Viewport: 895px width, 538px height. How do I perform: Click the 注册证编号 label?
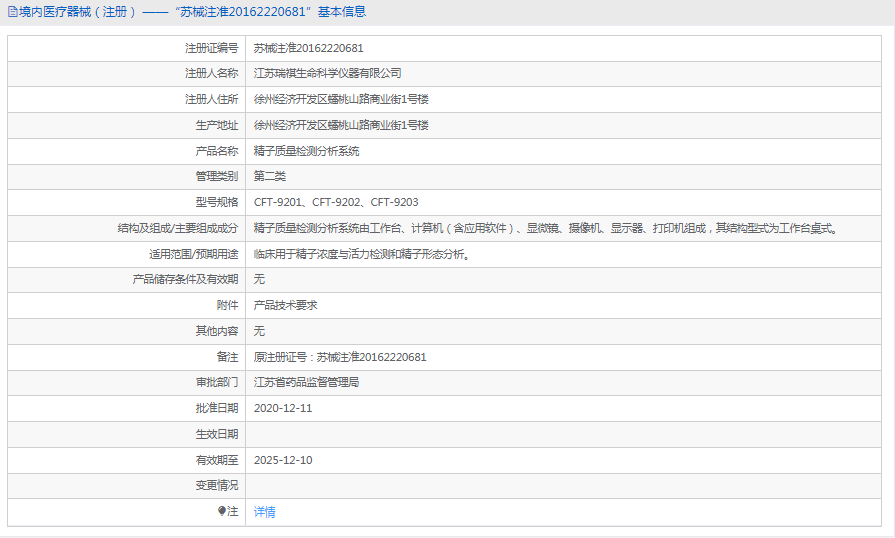211,48
